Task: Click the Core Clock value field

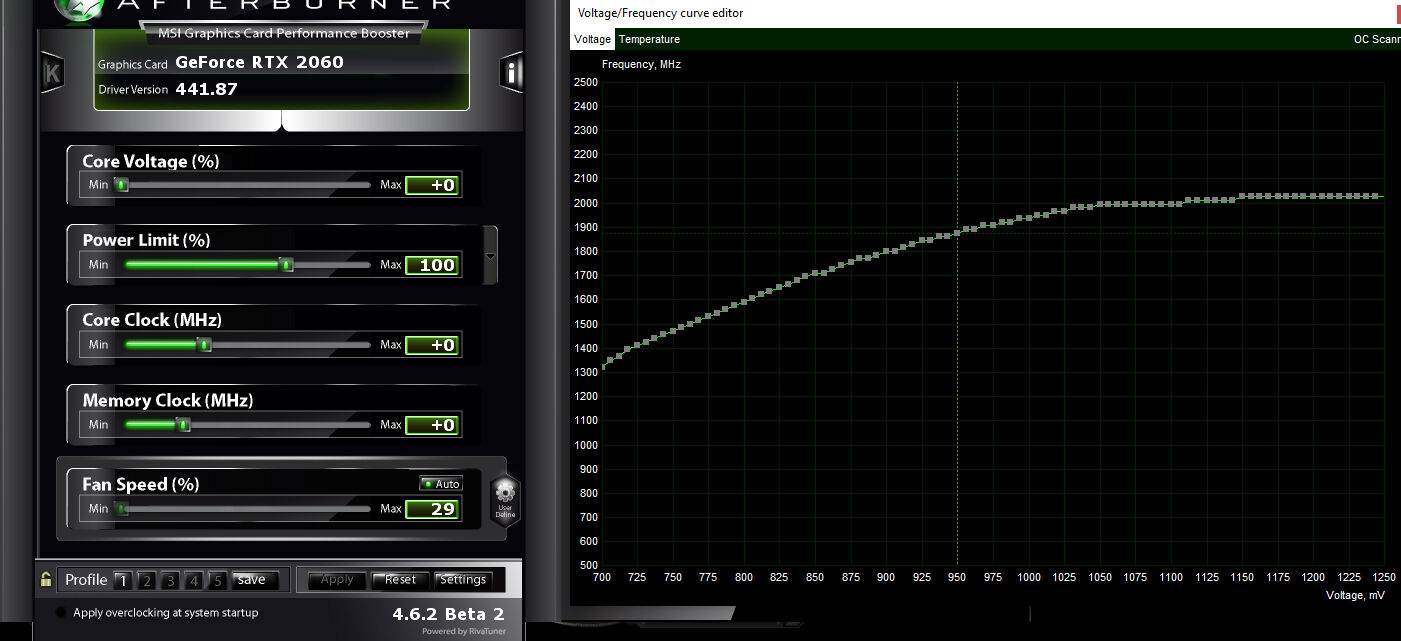Action: click(x=432, y=345)
